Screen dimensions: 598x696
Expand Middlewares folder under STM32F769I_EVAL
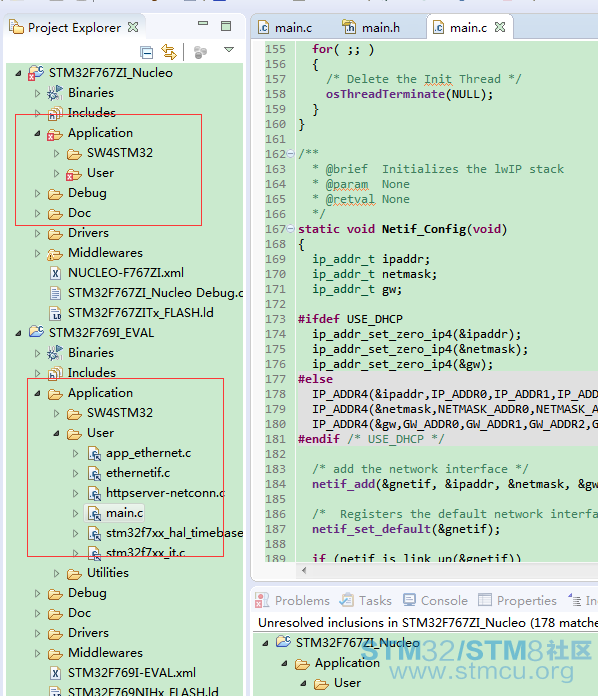coord(37,653)
